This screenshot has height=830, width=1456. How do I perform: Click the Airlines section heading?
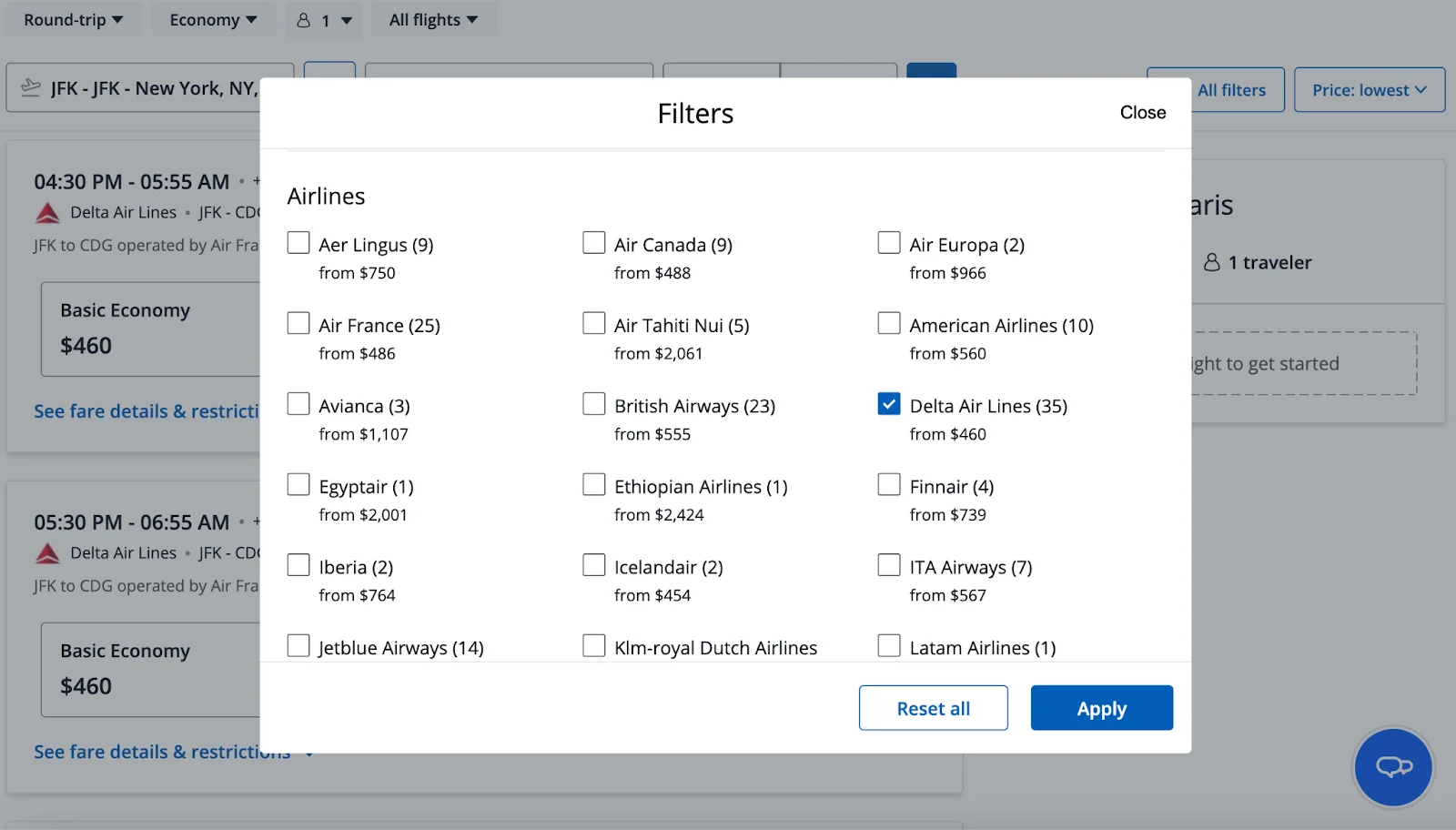coord(327,197)
